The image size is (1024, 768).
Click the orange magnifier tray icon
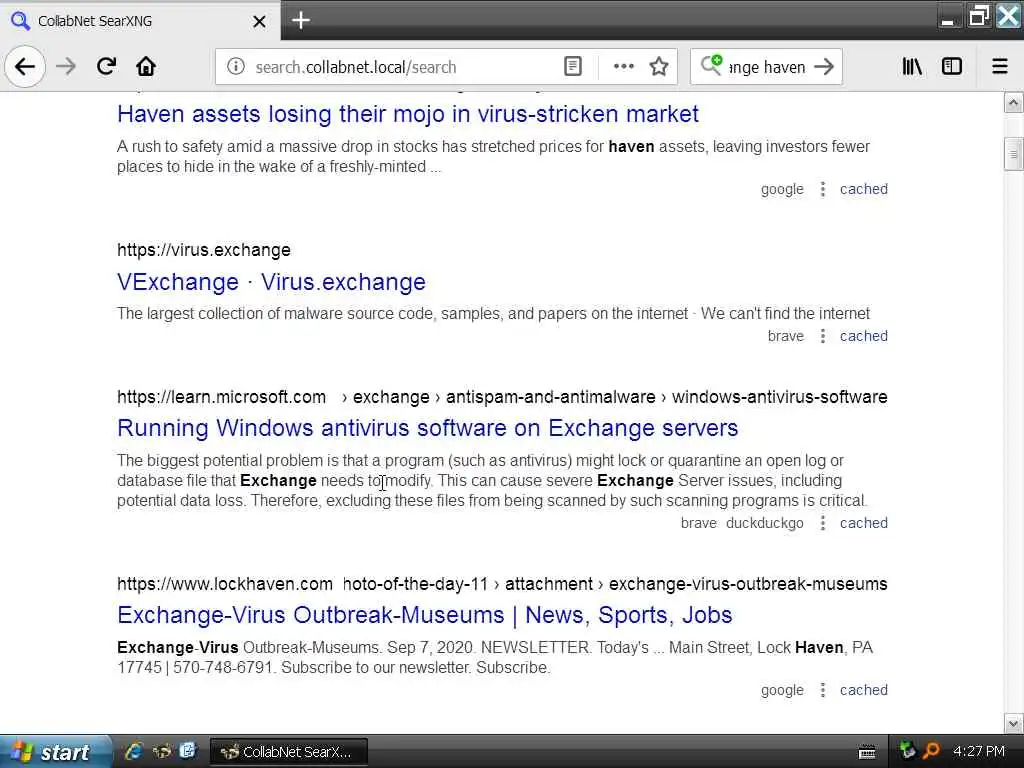click(931, 751)
